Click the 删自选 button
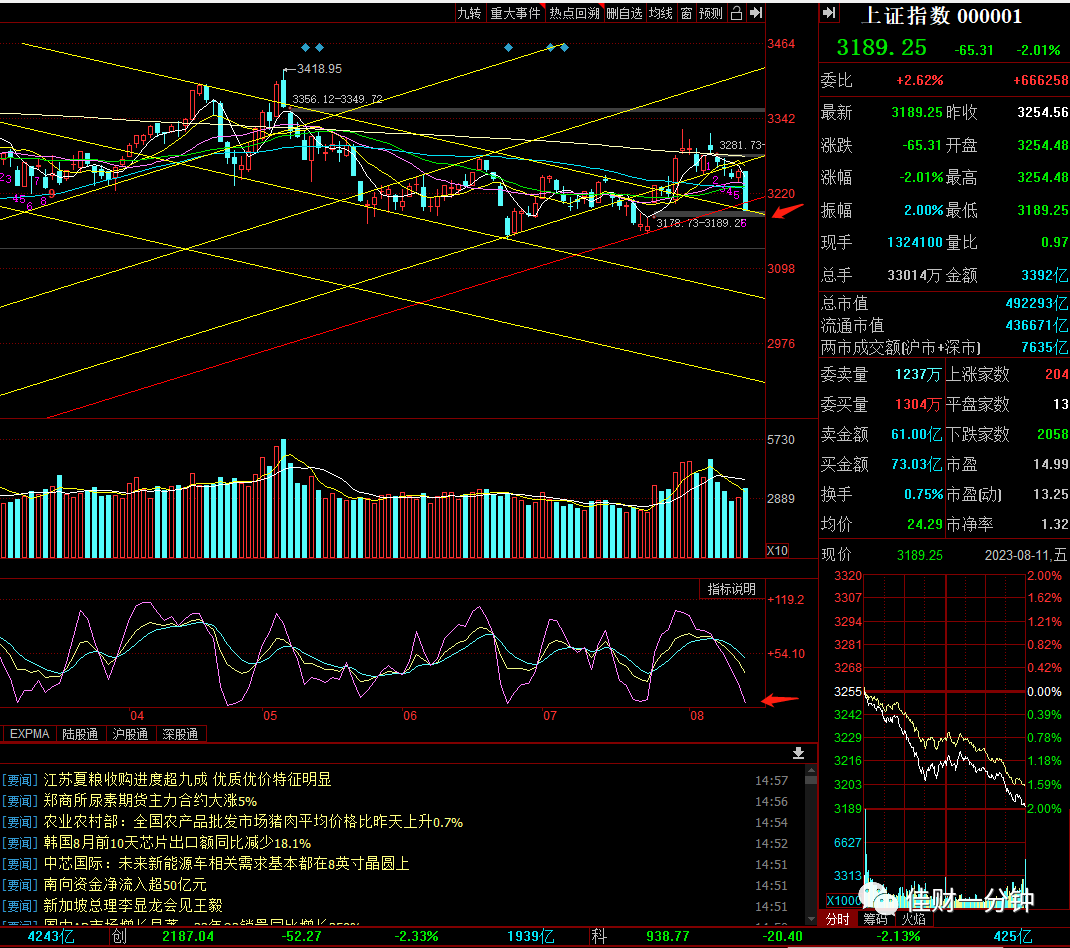Image resolution: width=1070 pixels, height=948 pixels. click(x=624, y=13)
